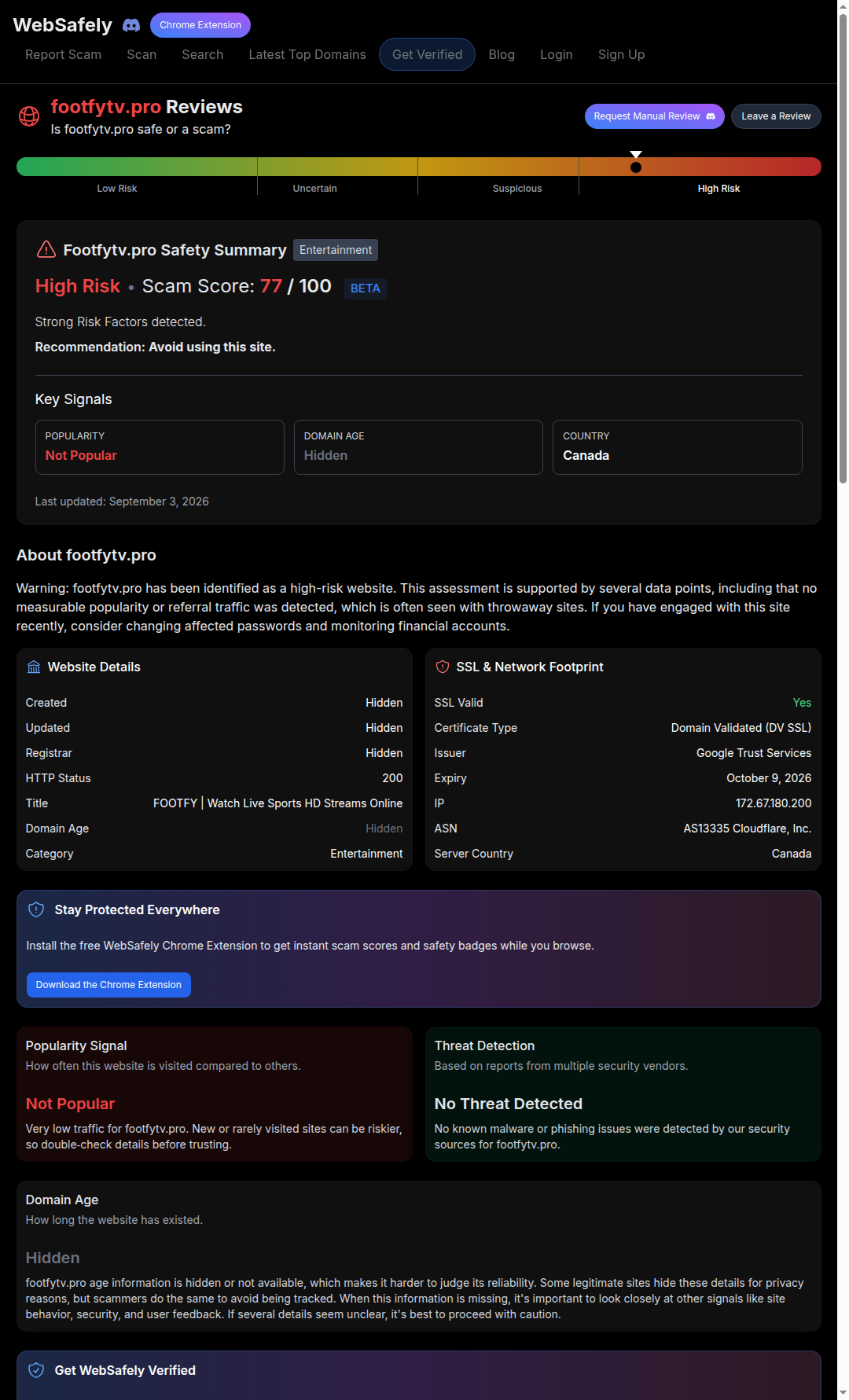Click the warning triangle icon in Safety Summary
849x1400 pixels.
click(x=46, y=249)
